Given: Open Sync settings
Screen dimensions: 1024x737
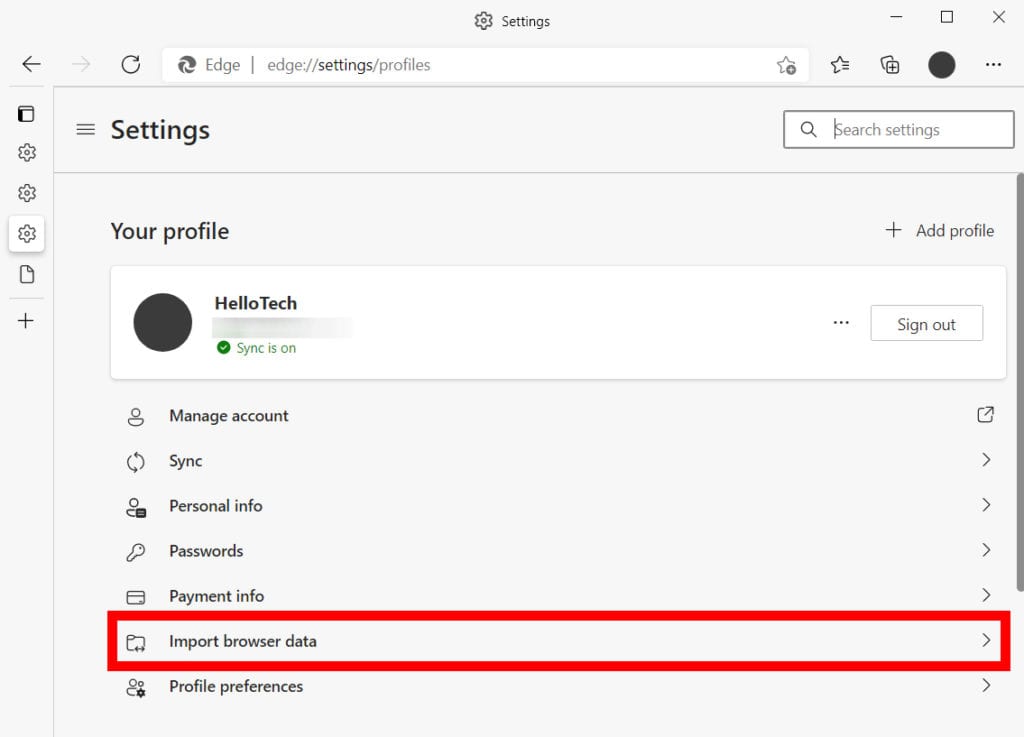Looking at the screenshot, I should (558, 461).
